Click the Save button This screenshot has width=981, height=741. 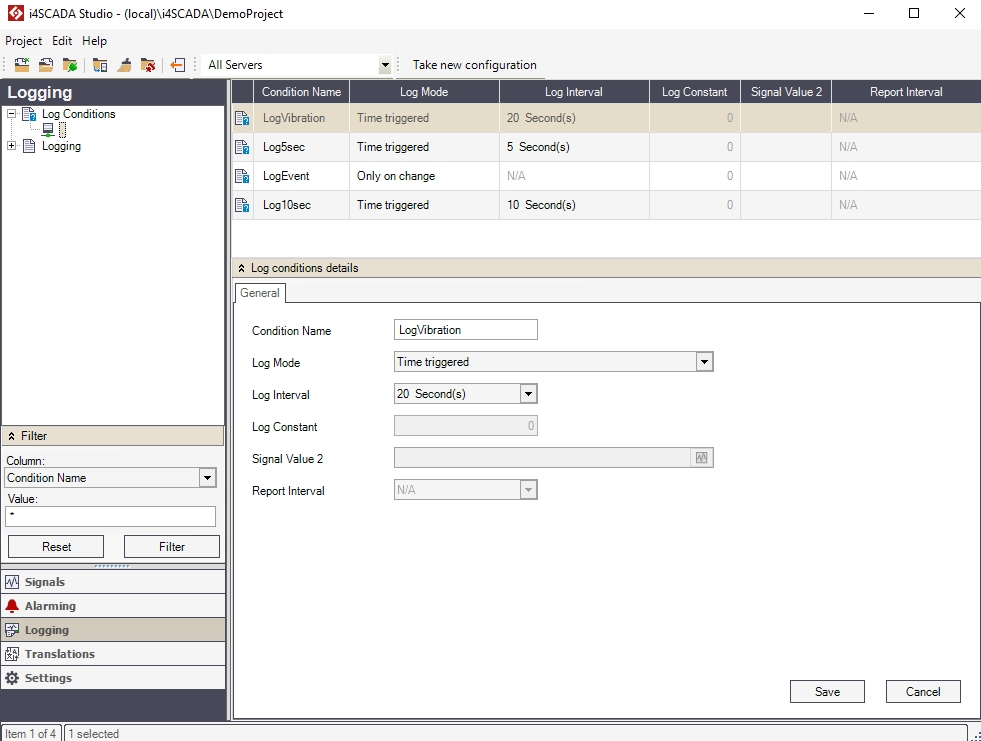(x=827, y=691)
